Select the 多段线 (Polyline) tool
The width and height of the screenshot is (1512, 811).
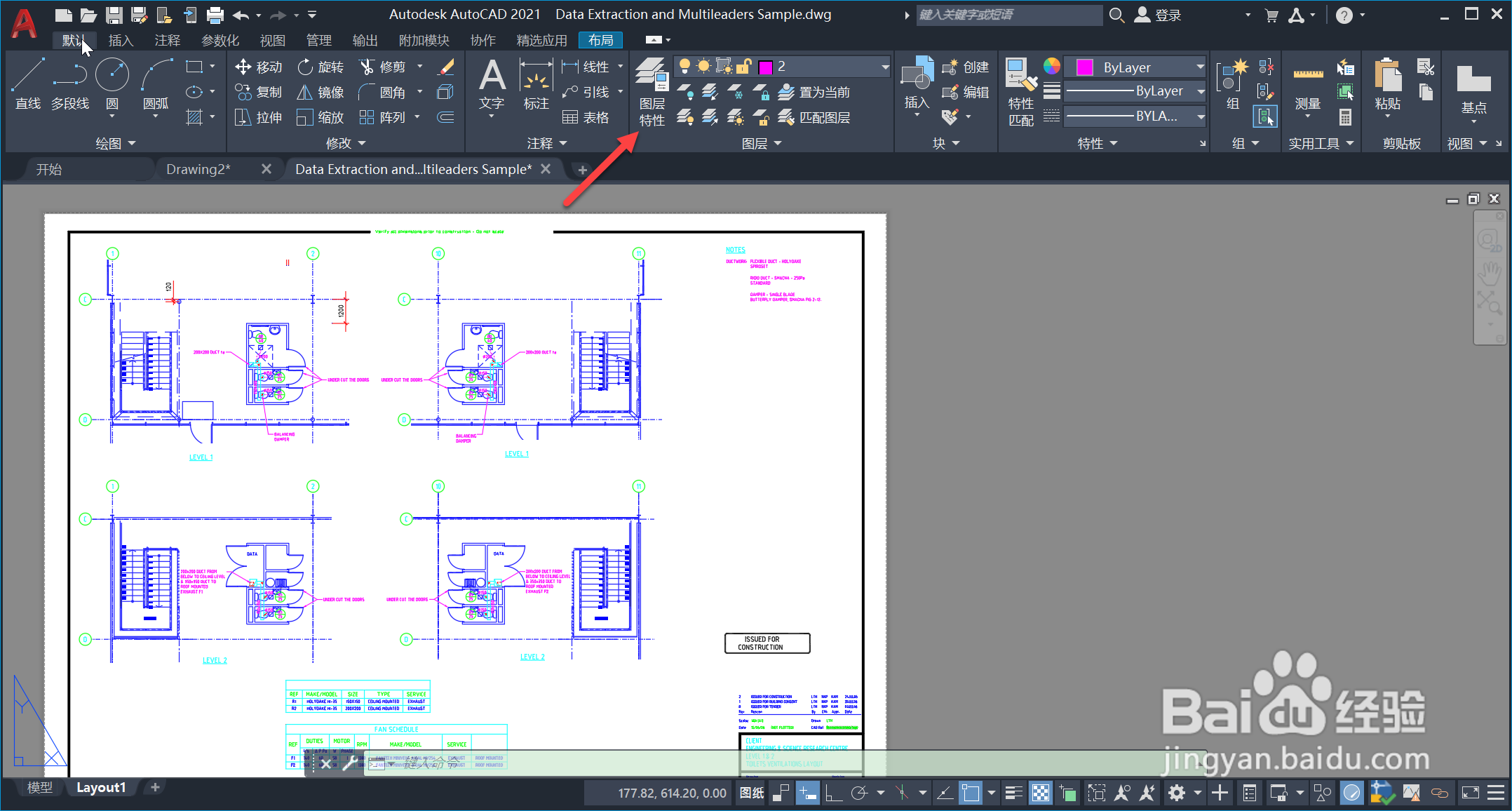click(x=70, y=84)
